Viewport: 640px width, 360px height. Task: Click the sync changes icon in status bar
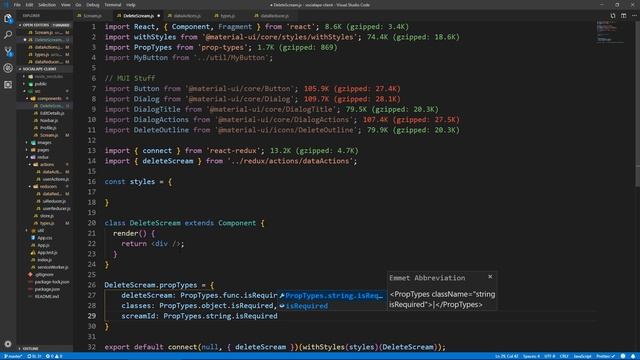(34, 356)
